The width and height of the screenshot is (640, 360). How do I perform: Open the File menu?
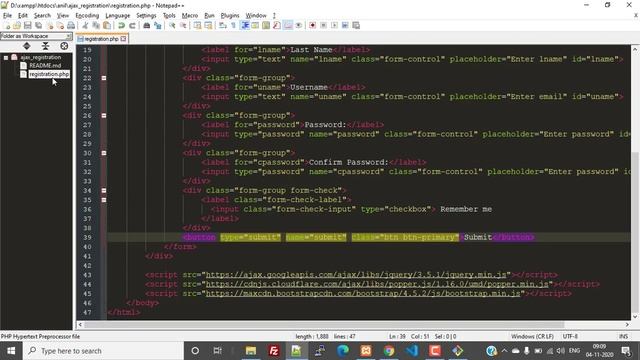click(x=7, y=16)
